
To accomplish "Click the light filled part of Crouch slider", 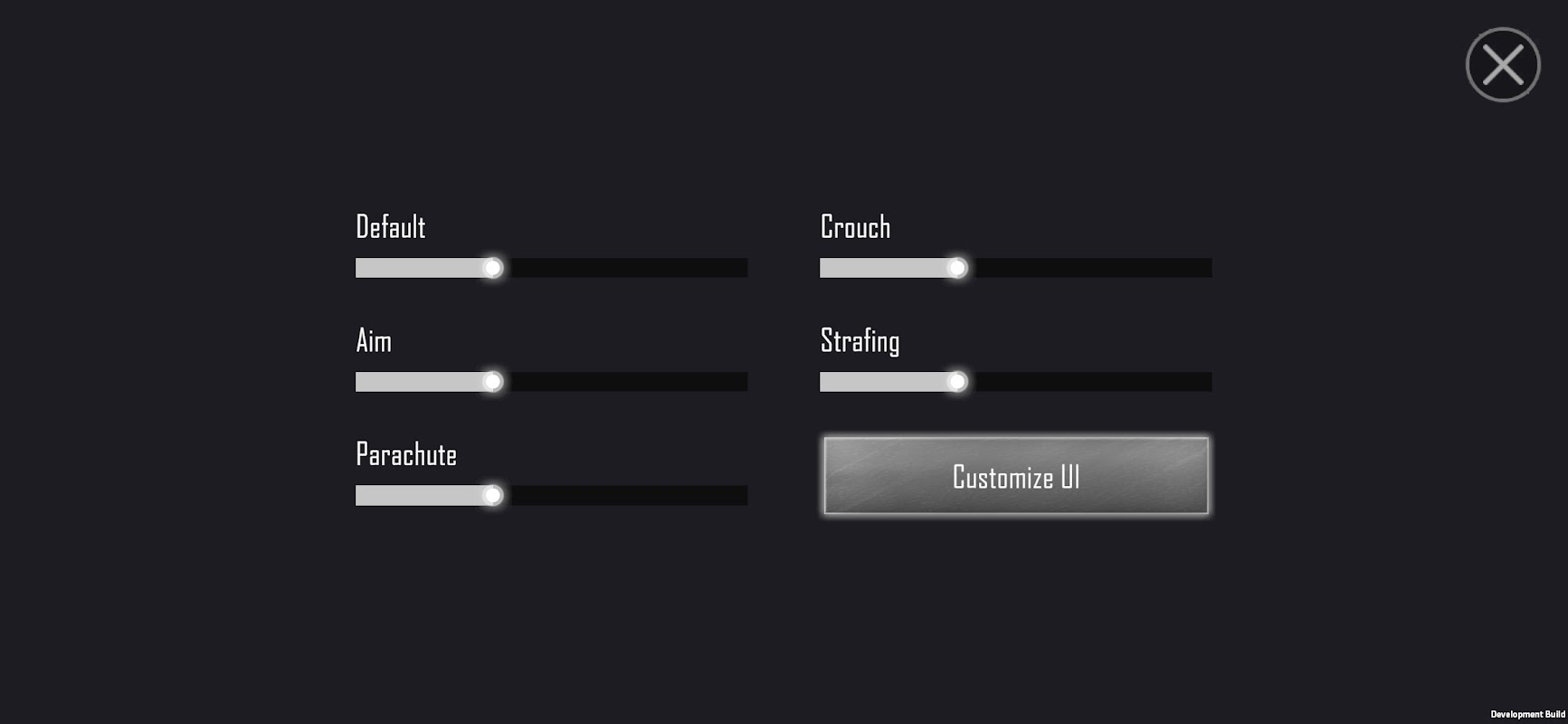I will coord(880,268).
